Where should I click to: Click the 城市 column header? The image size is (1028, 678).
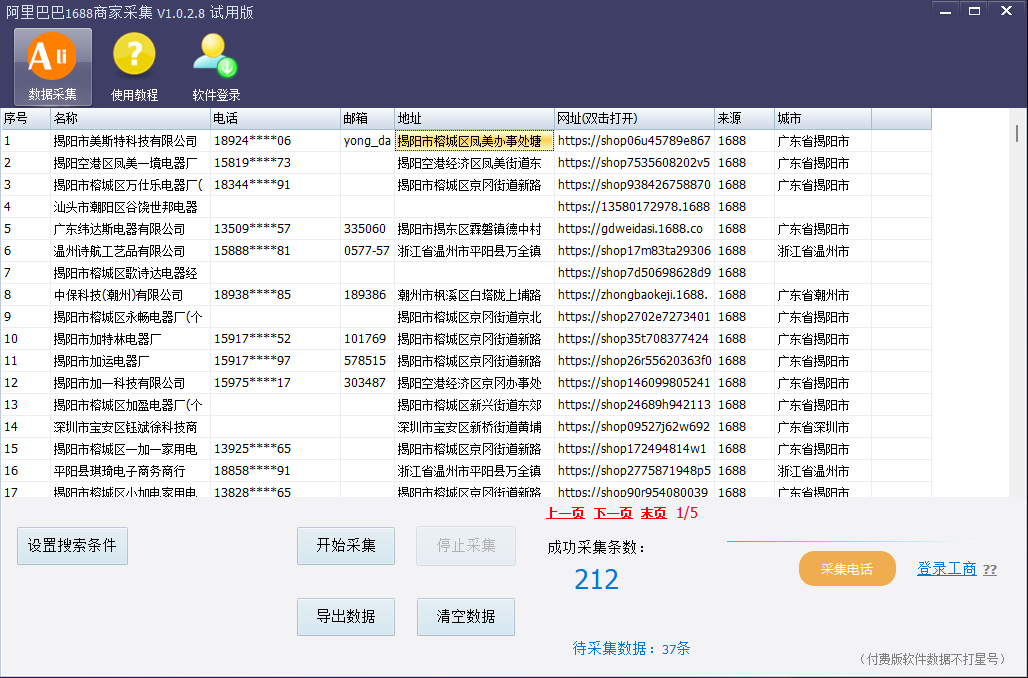point(823,118)
